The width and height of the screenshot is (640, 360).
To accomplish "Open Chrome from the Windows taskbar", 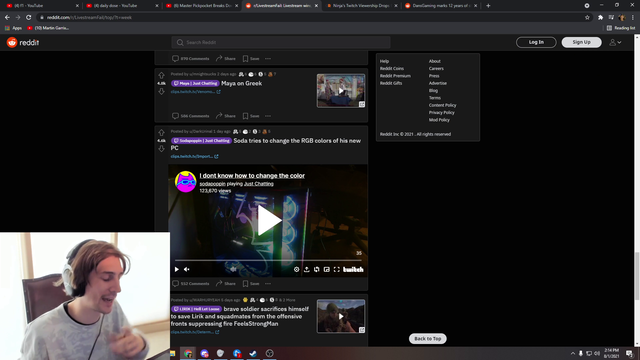I will click(188, 353).
